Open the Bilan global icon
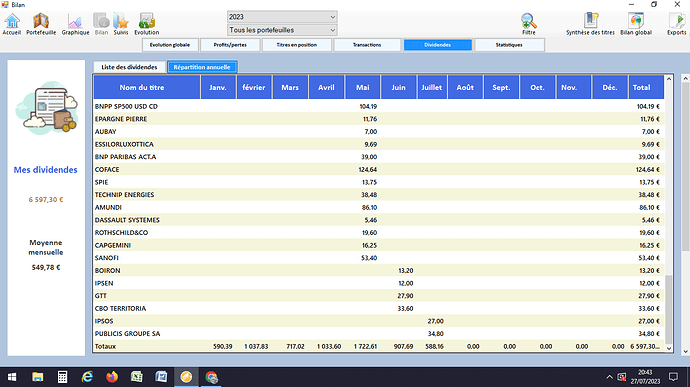The width and height of the screenshot is (690, 387). pos(636,24)
